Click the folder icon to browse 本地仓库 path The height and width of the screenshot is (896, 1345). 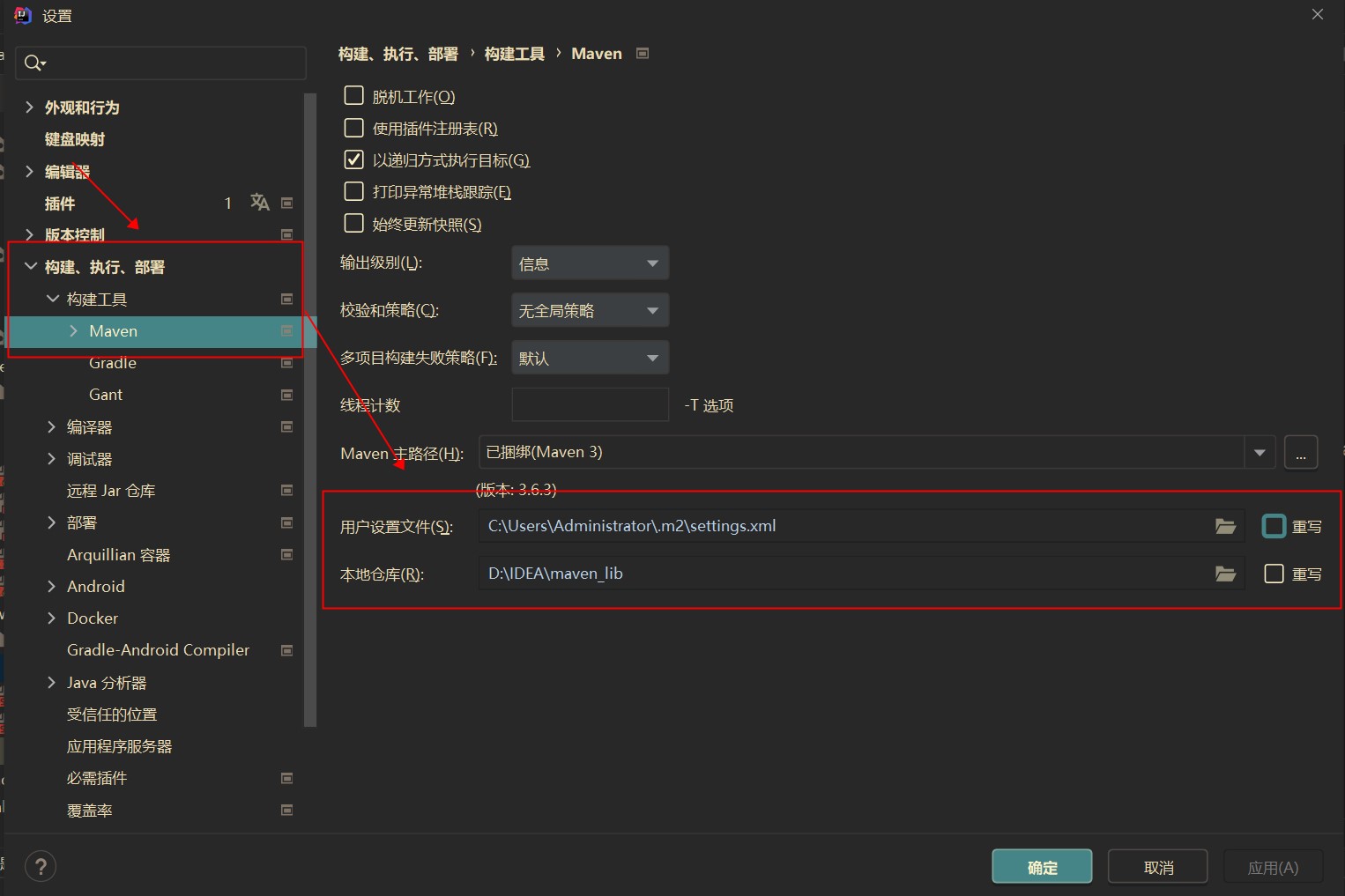1224,574
